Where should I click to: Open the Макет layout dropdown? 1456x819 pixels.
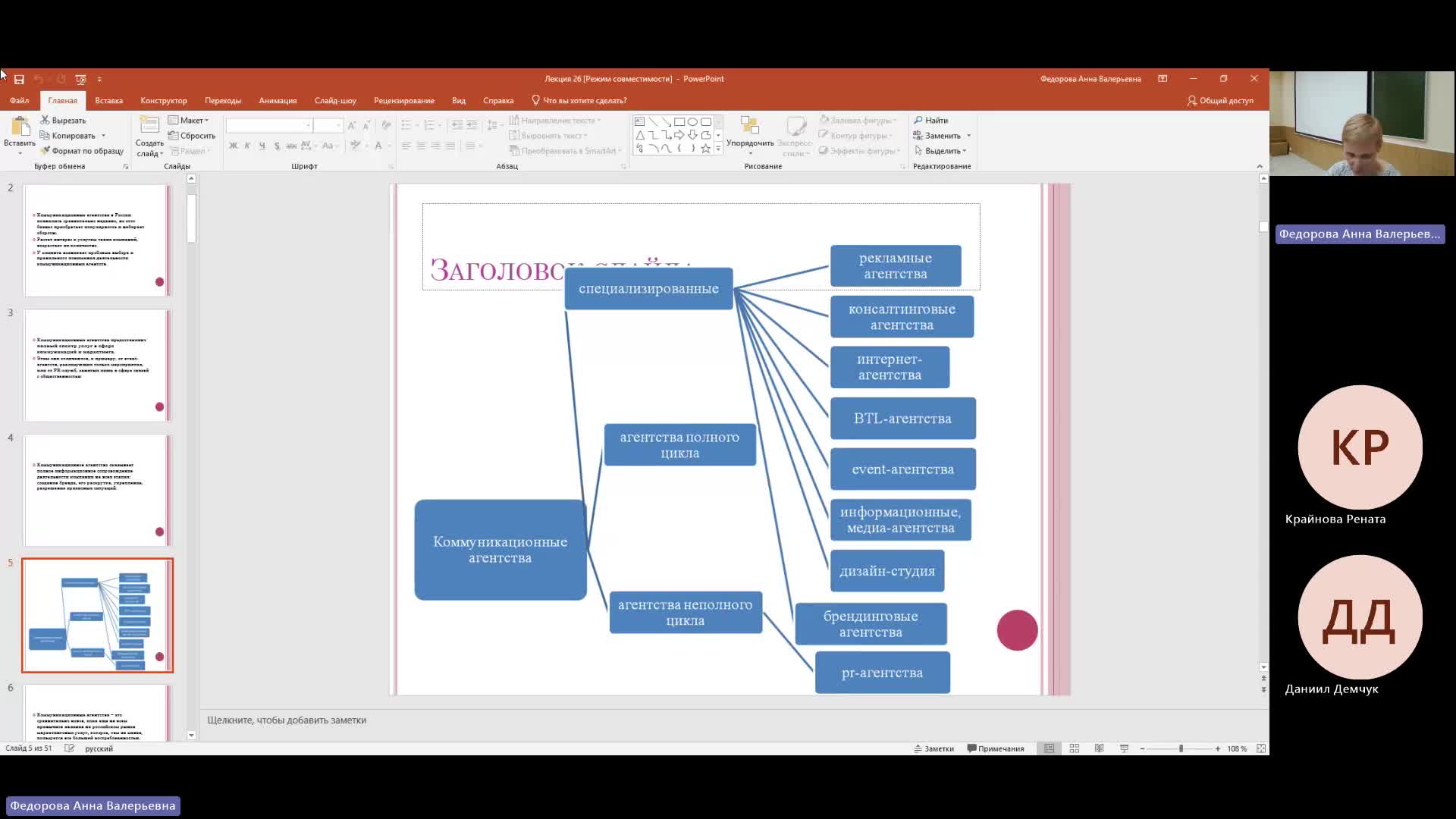click(x=188, y=120)
